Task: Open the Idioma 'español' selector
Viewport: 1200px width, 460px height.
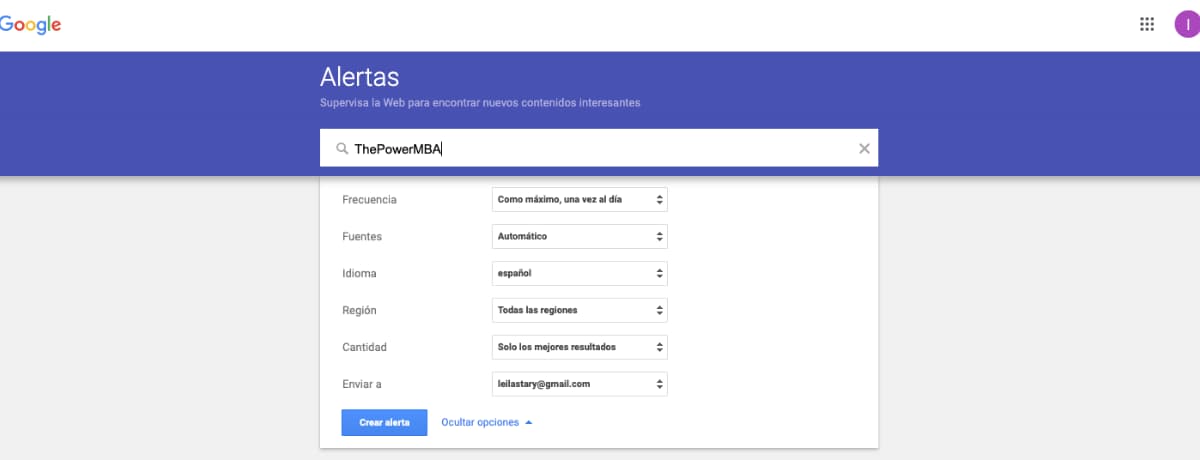Action: point(580,273)
